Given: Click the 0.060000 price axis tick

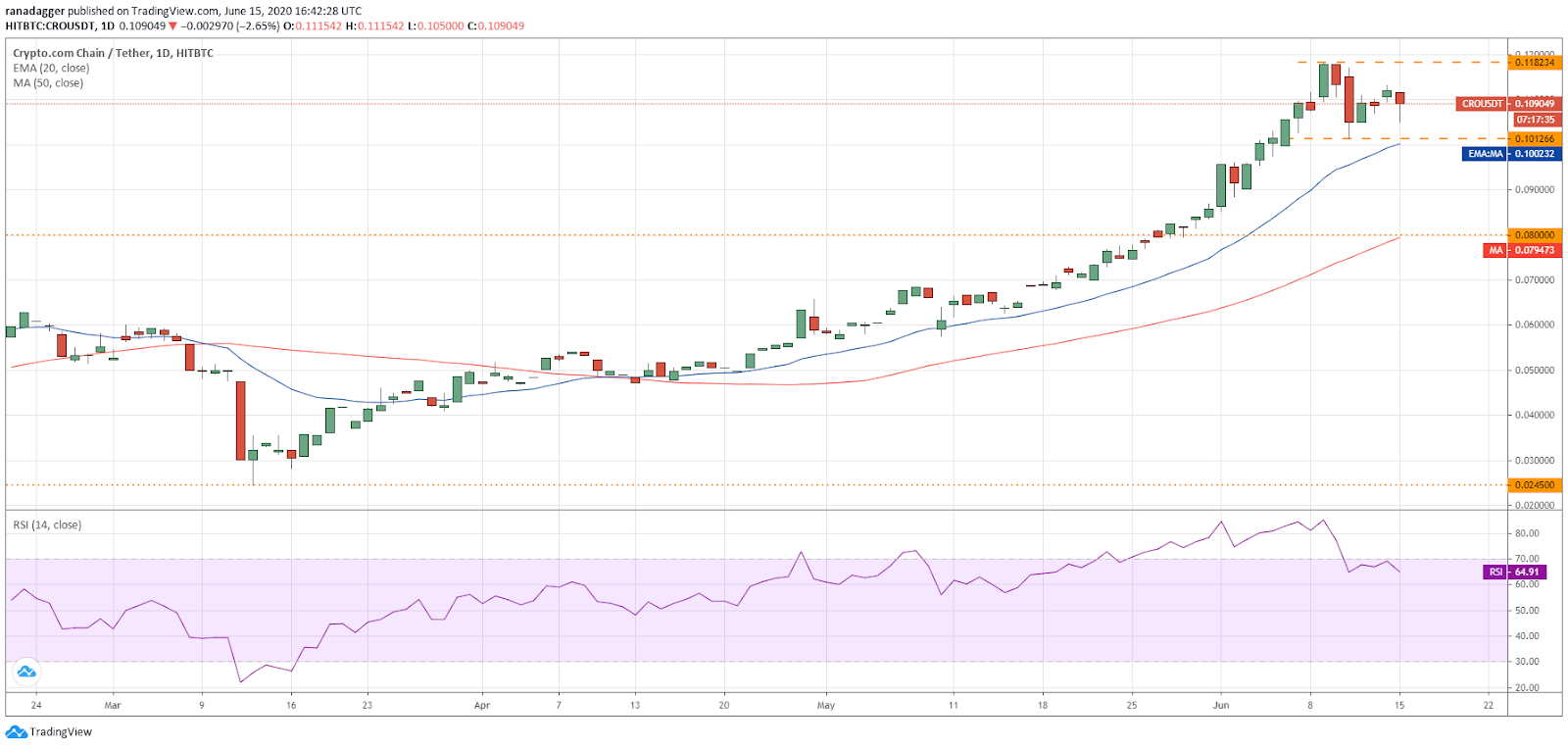Looking at the screenshot, I should 1535,324.
